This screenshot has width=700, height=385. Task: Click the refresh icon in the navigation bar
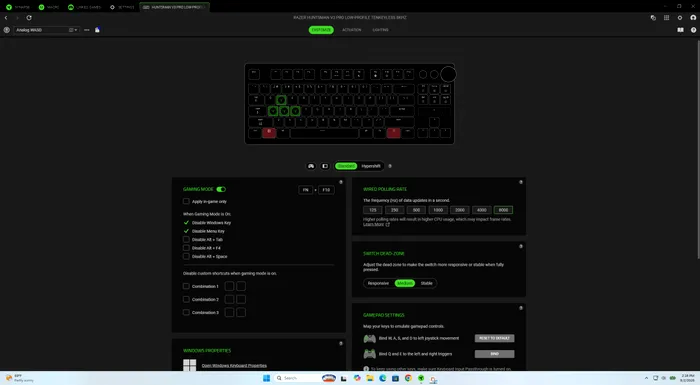(x=29, y=18)
